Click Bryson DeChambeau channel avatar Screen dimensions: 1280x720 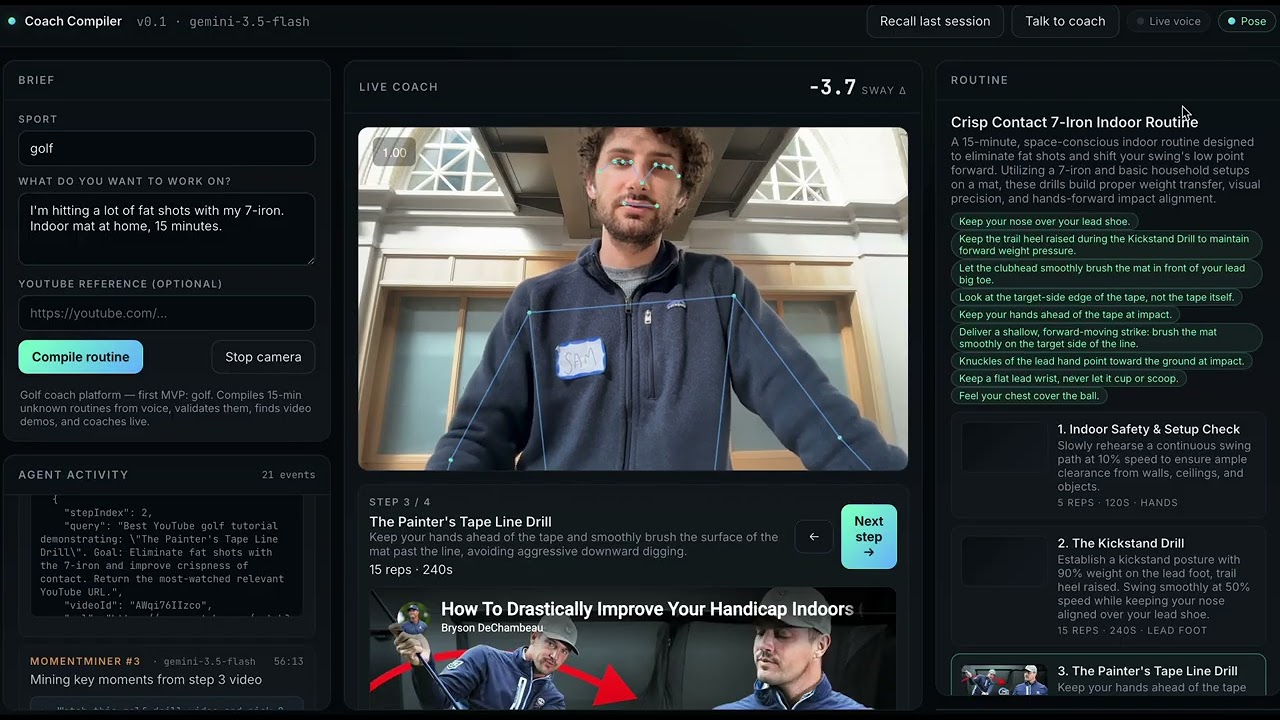[414, 618]
